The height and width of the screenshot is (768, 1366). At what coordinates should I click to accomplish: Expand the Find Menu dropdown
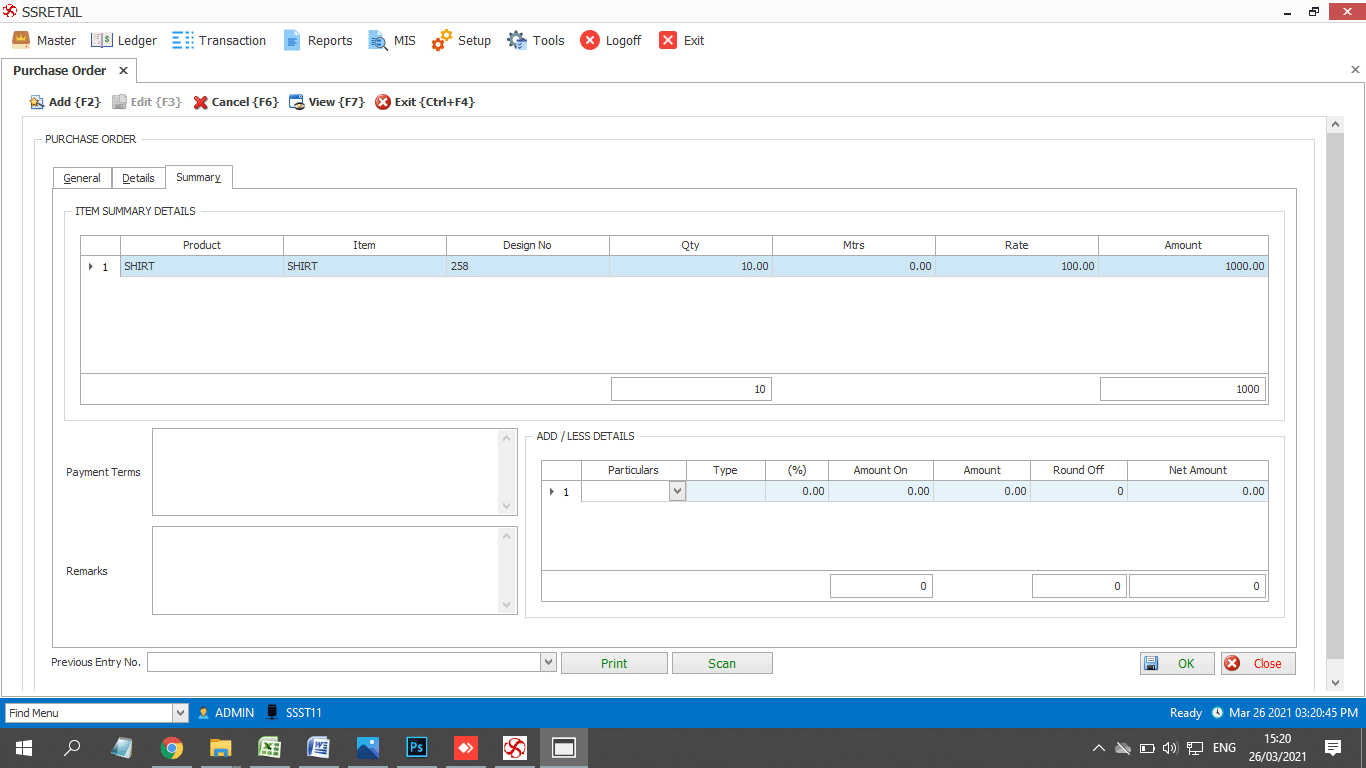tap(181, 712)
